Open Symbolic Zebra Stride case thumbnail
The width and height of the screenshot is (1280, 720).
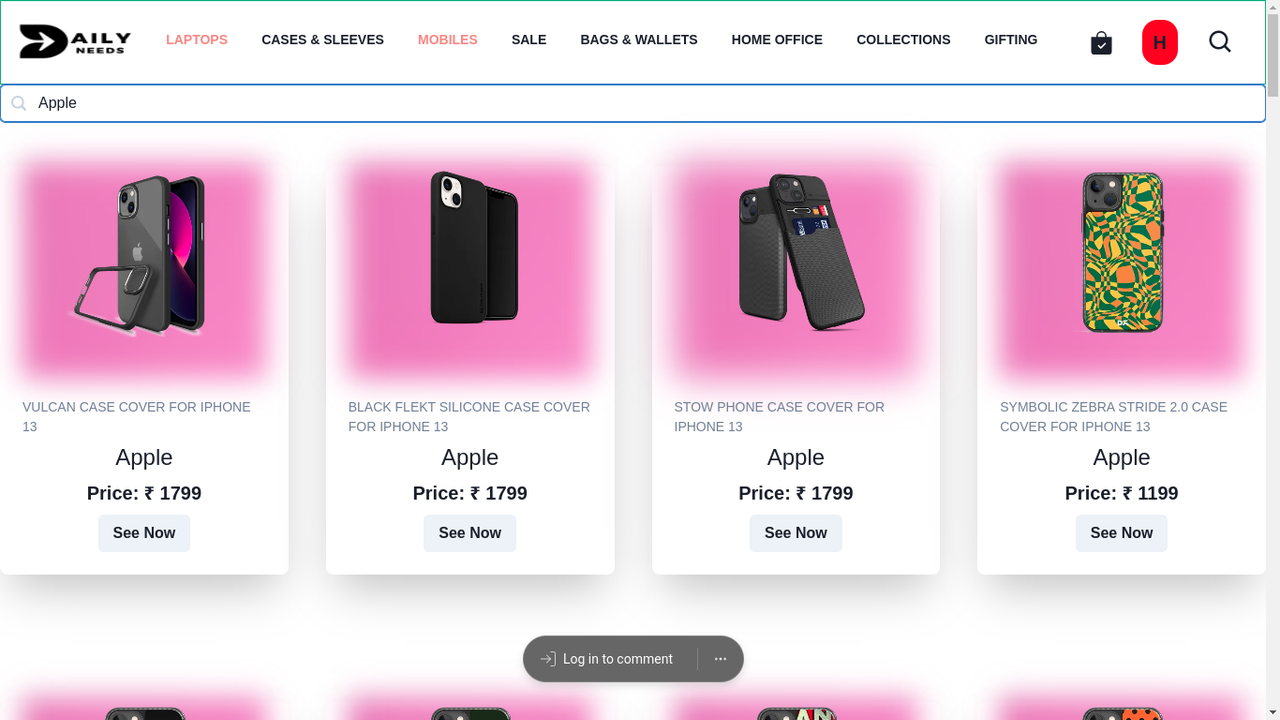pyautogui.click(x=1121, y=270)
